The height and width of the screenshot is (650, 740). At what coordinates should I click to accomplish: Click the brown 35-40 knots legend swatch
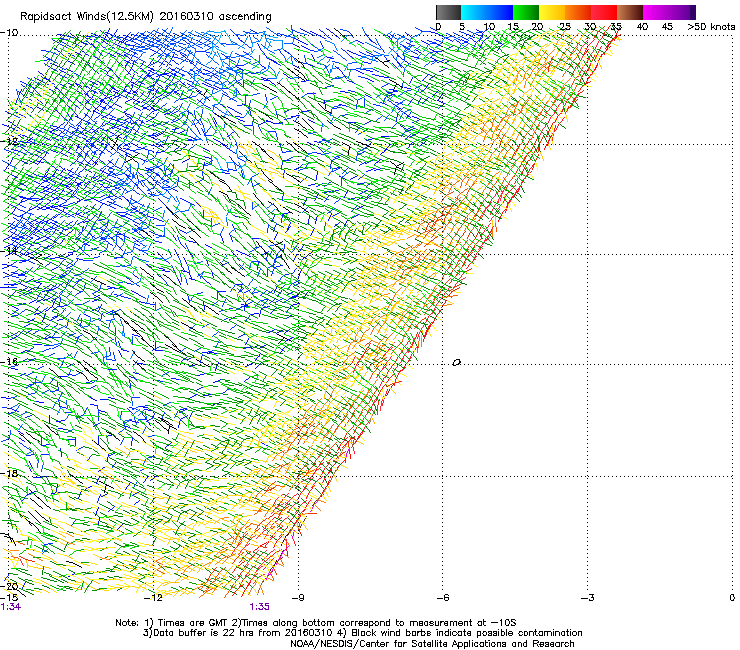630,12
